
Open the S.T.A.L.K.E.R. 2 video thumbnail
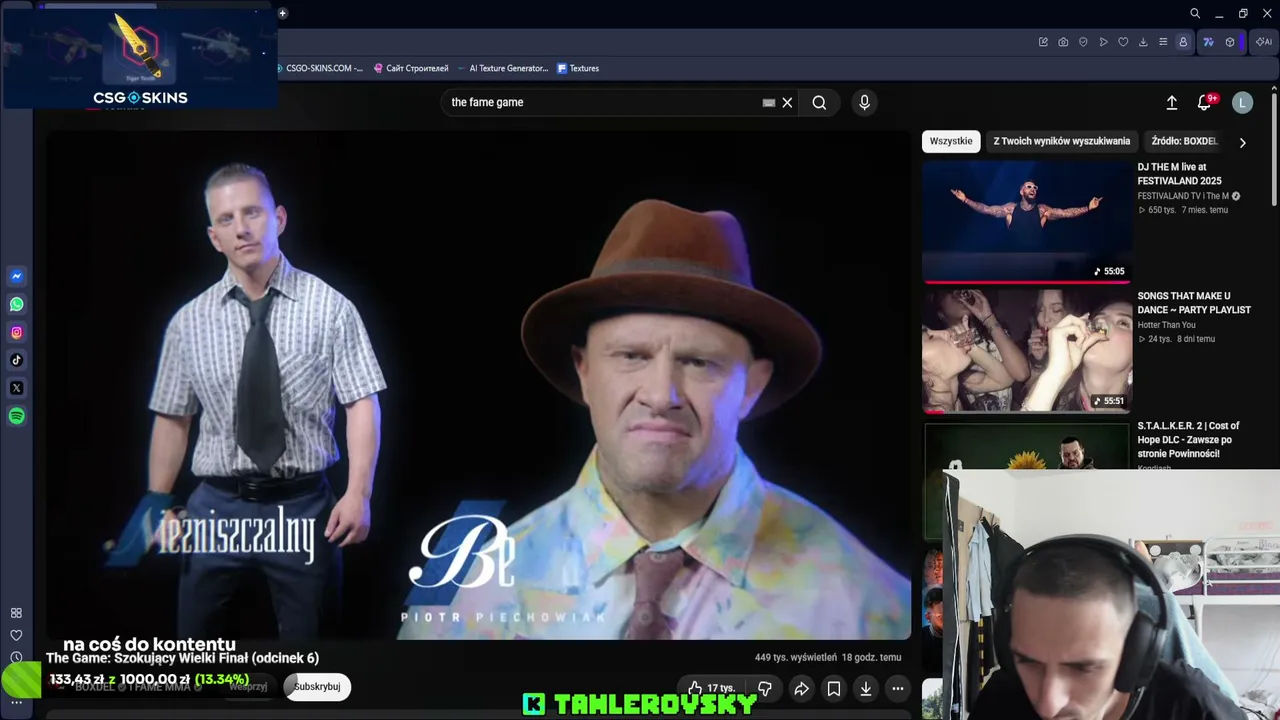(1027, 445)
